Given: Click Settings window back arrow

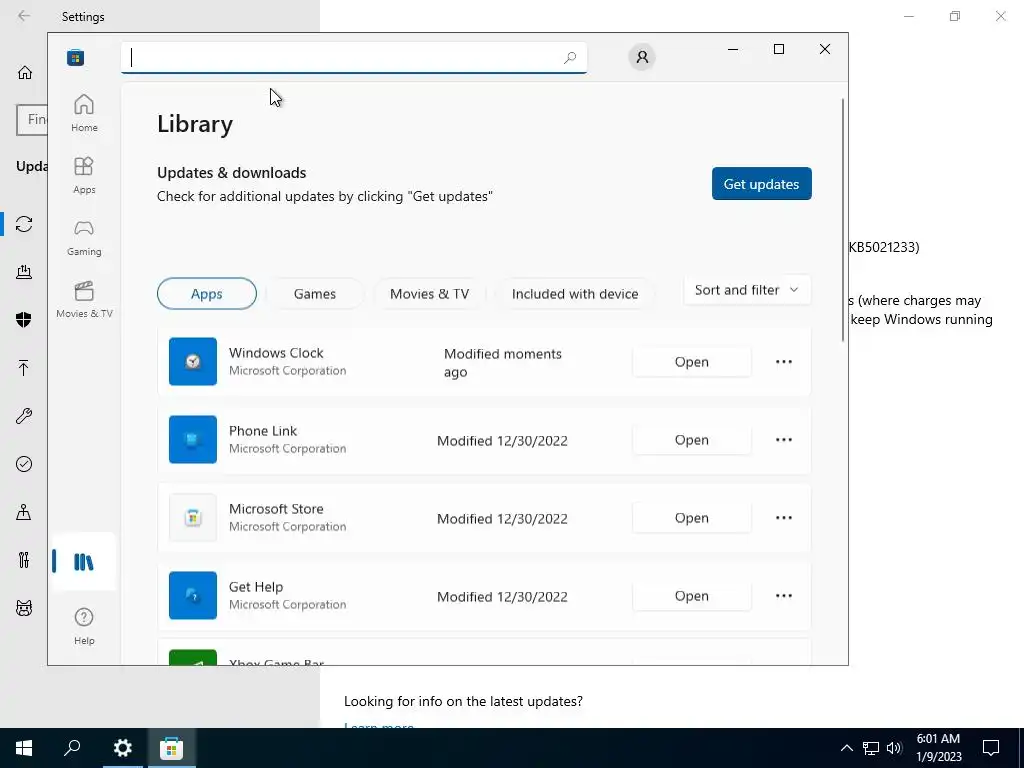Looking at the screenshot, I should (24, 16).
